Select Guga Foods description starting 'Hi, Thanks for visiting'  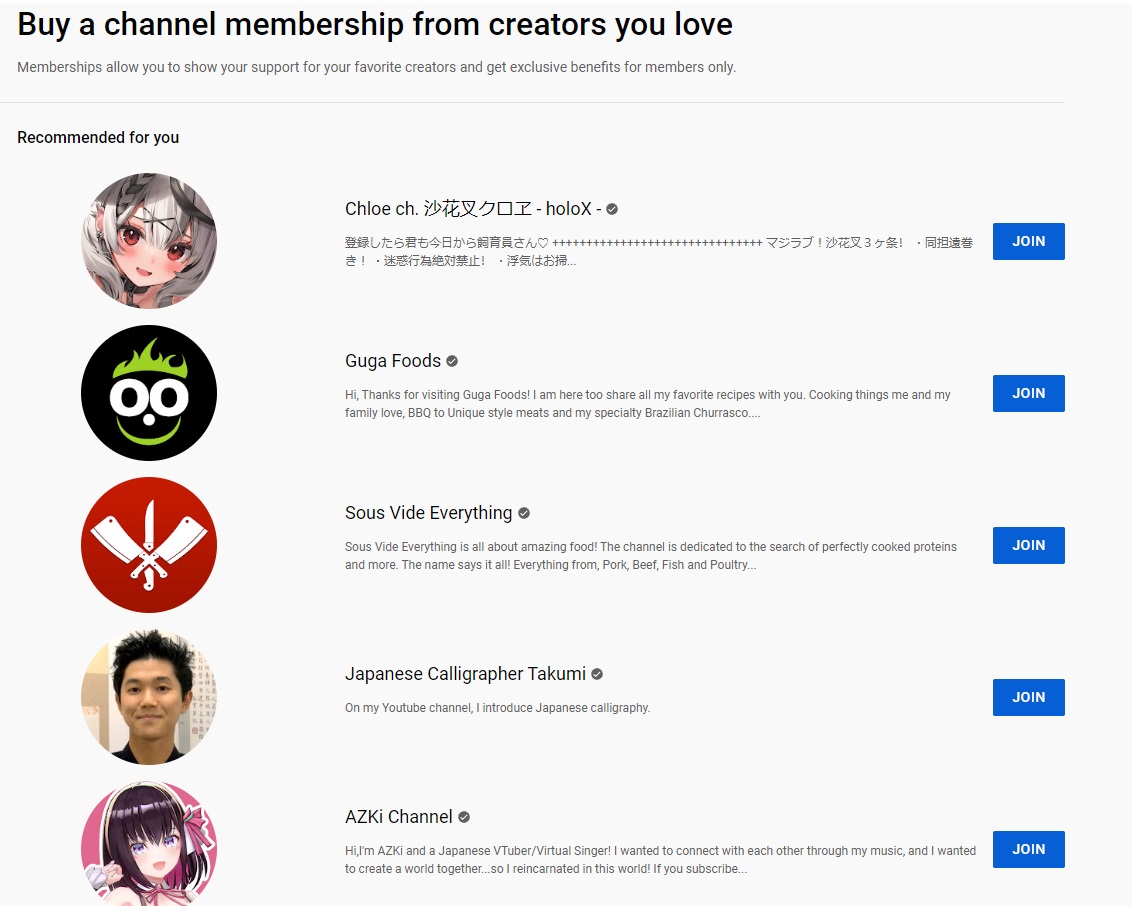[648, 404]
